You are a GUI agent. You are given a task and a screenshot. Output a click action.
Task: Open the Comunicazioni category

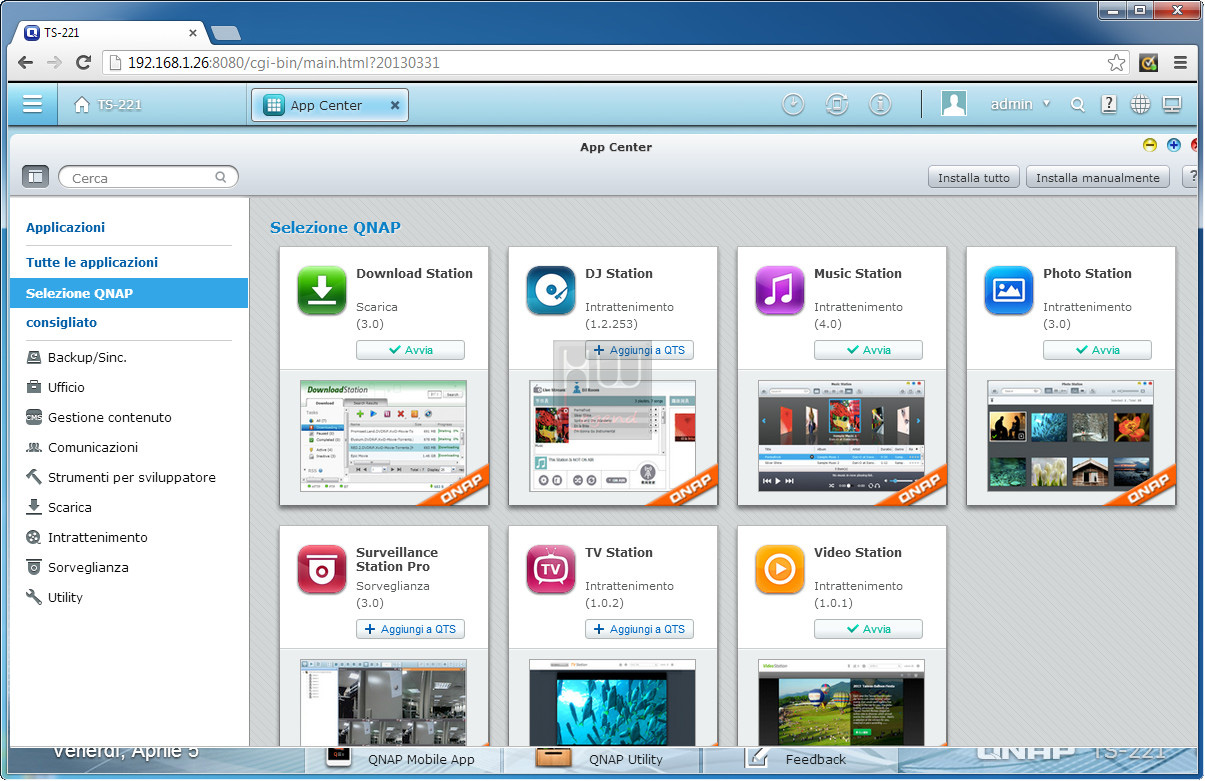(81, 447)
